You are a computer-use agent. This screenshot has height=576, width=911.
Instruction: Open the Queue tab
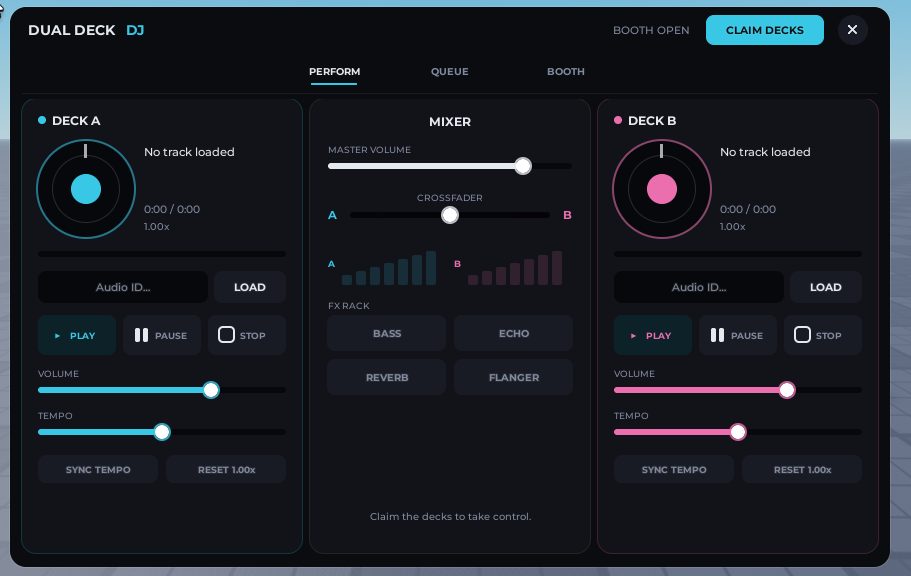450,71
